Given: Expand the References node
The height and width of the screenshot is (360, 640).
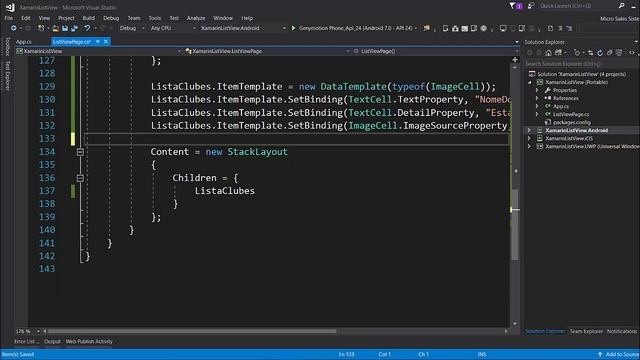Looking at the screenshot, I should pyautogui.click(x=537, y=98).
